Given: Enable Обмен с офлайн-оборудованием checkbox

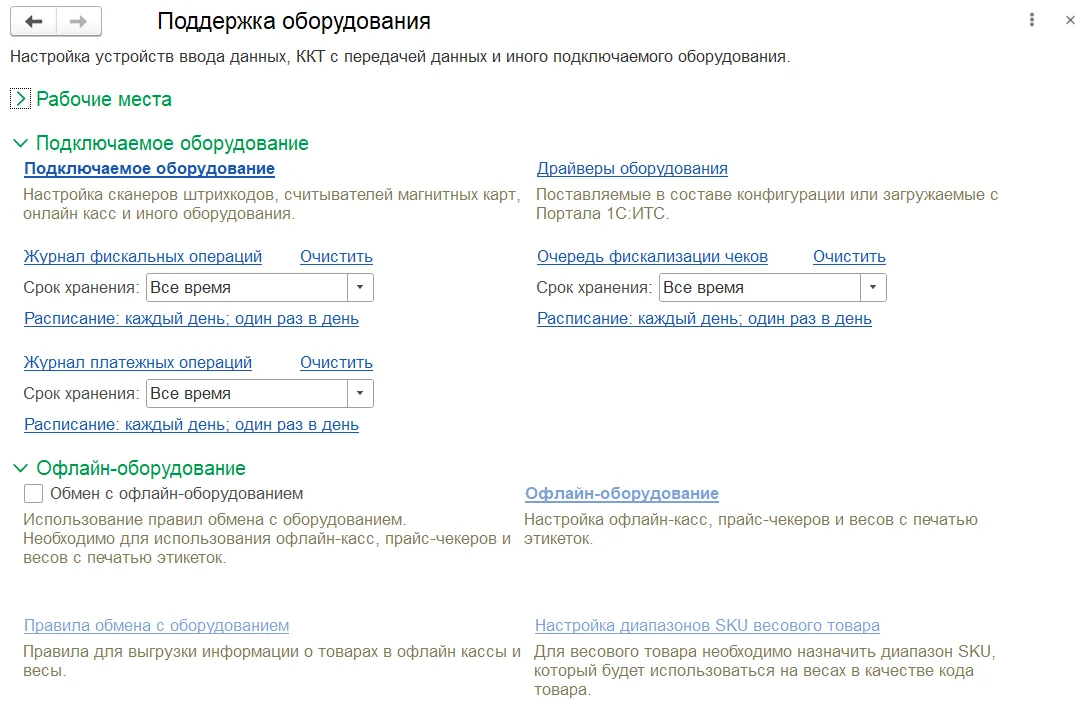Looking at the screenshot, I should click(33, 494).
